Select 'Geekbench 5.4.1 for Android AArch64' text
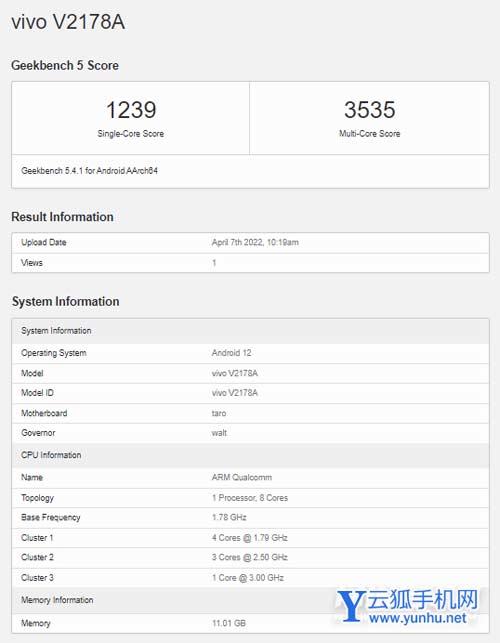 tap(89, 171)
